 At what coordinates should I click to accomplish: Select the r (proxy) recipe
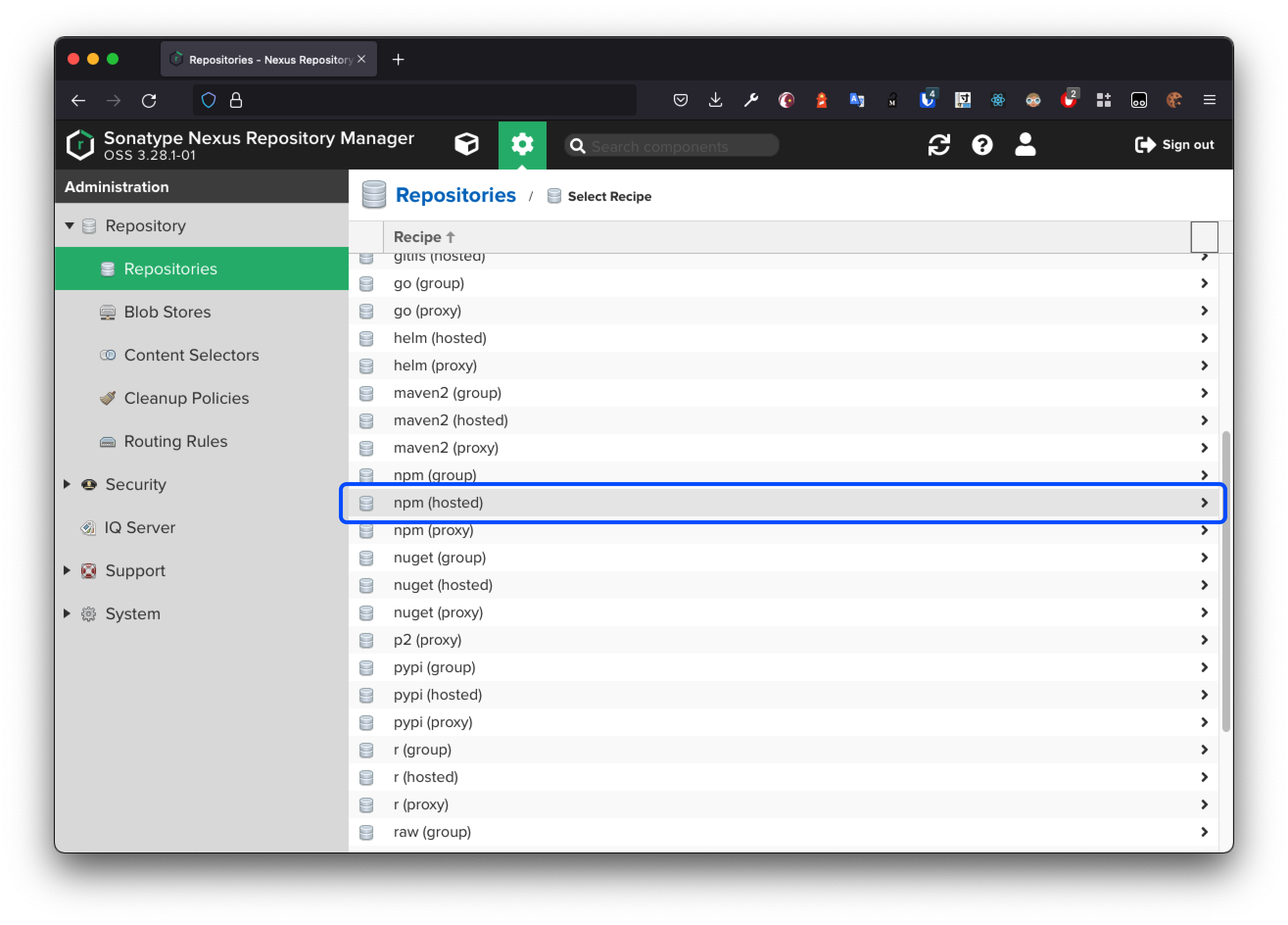783,804
